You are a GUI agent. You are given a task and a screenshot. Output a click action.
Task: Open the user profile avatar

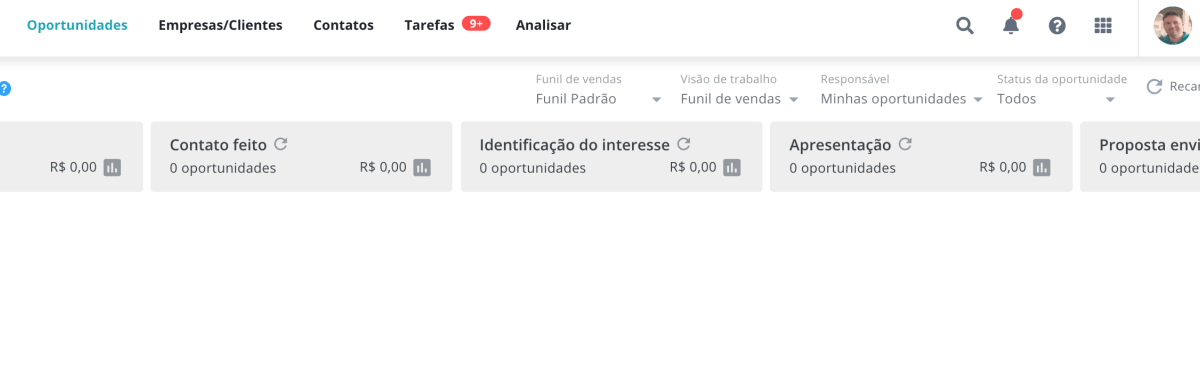pos(1173,26)
